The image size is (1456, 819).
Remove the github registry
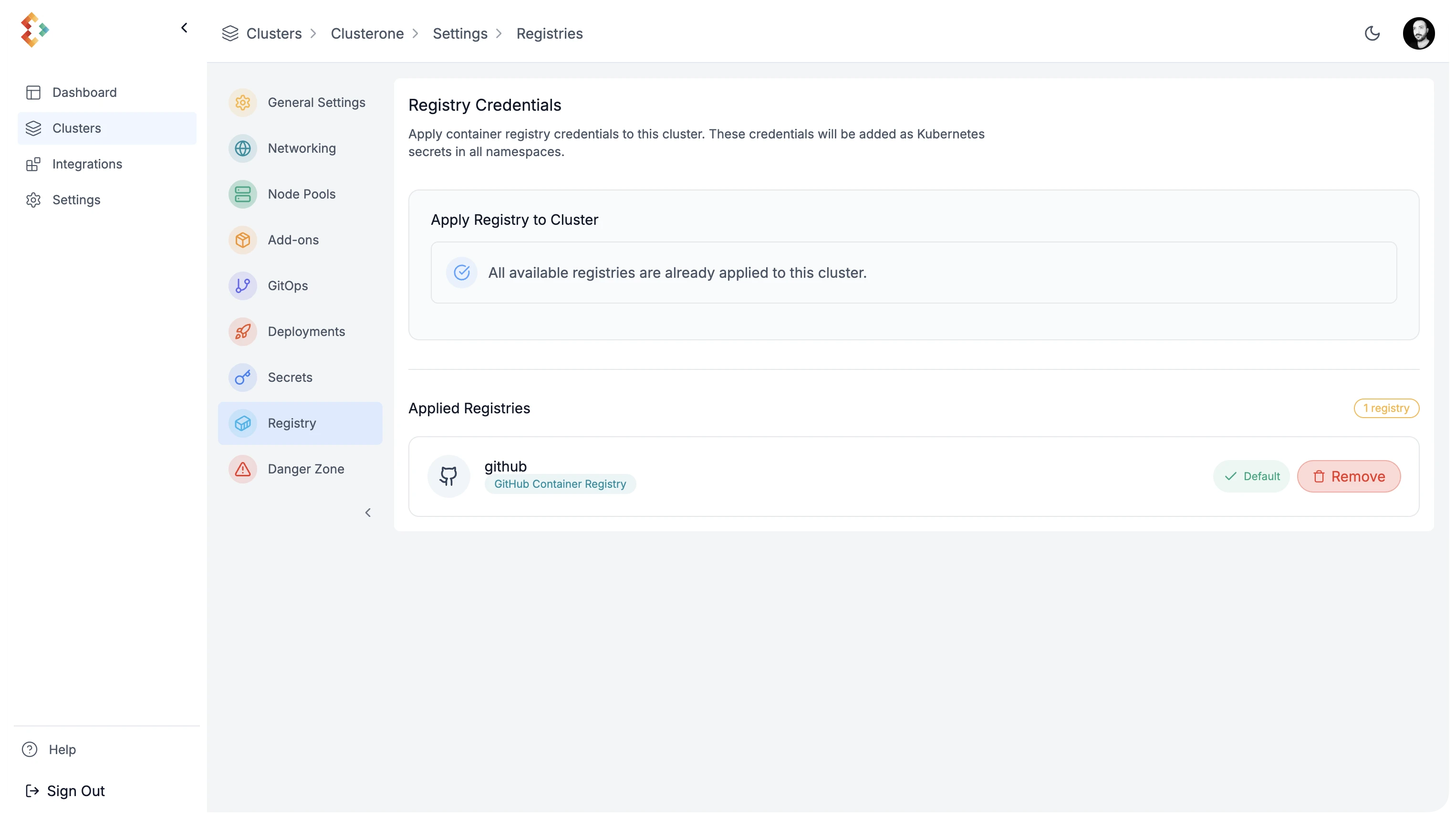tap(1349, 476)
